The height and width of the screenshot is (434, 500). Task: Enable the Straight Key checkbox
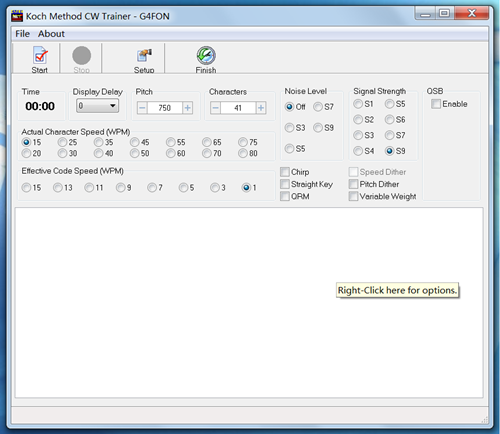pyautogui.click(x=285, y=184)
